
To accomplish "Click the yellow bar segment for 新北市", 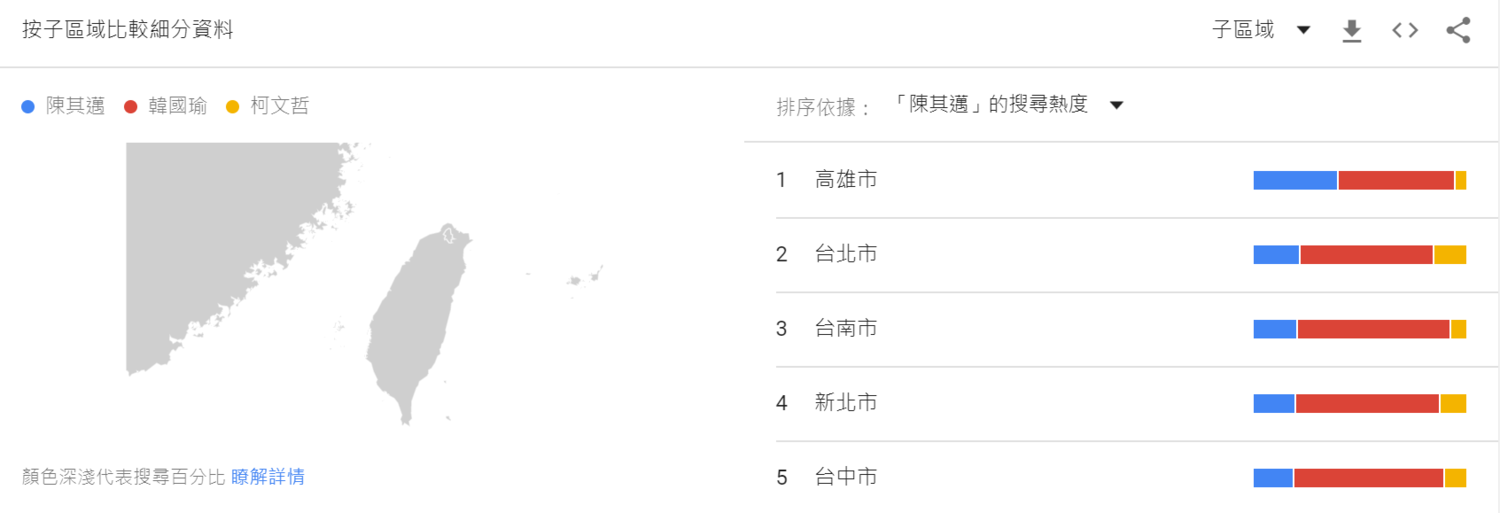I will point(1453,404).
